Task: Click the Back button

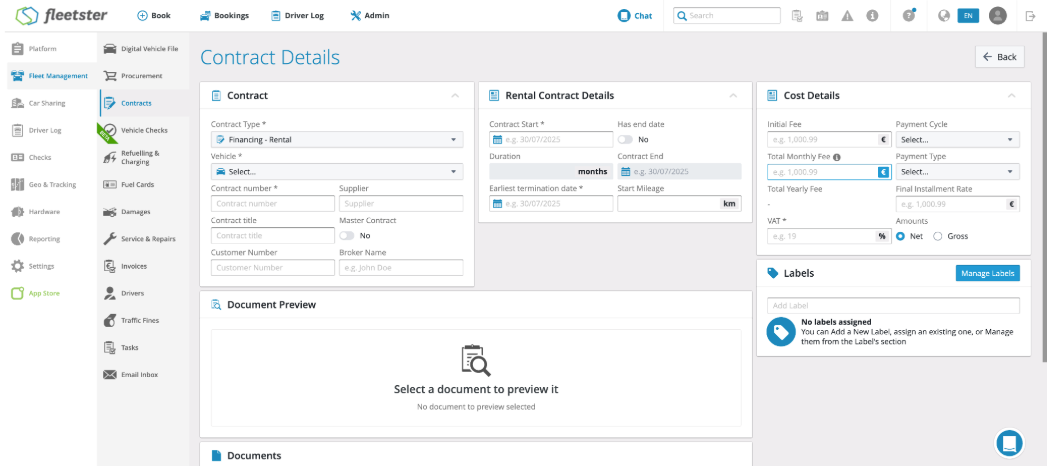Action: coord(999,57)
